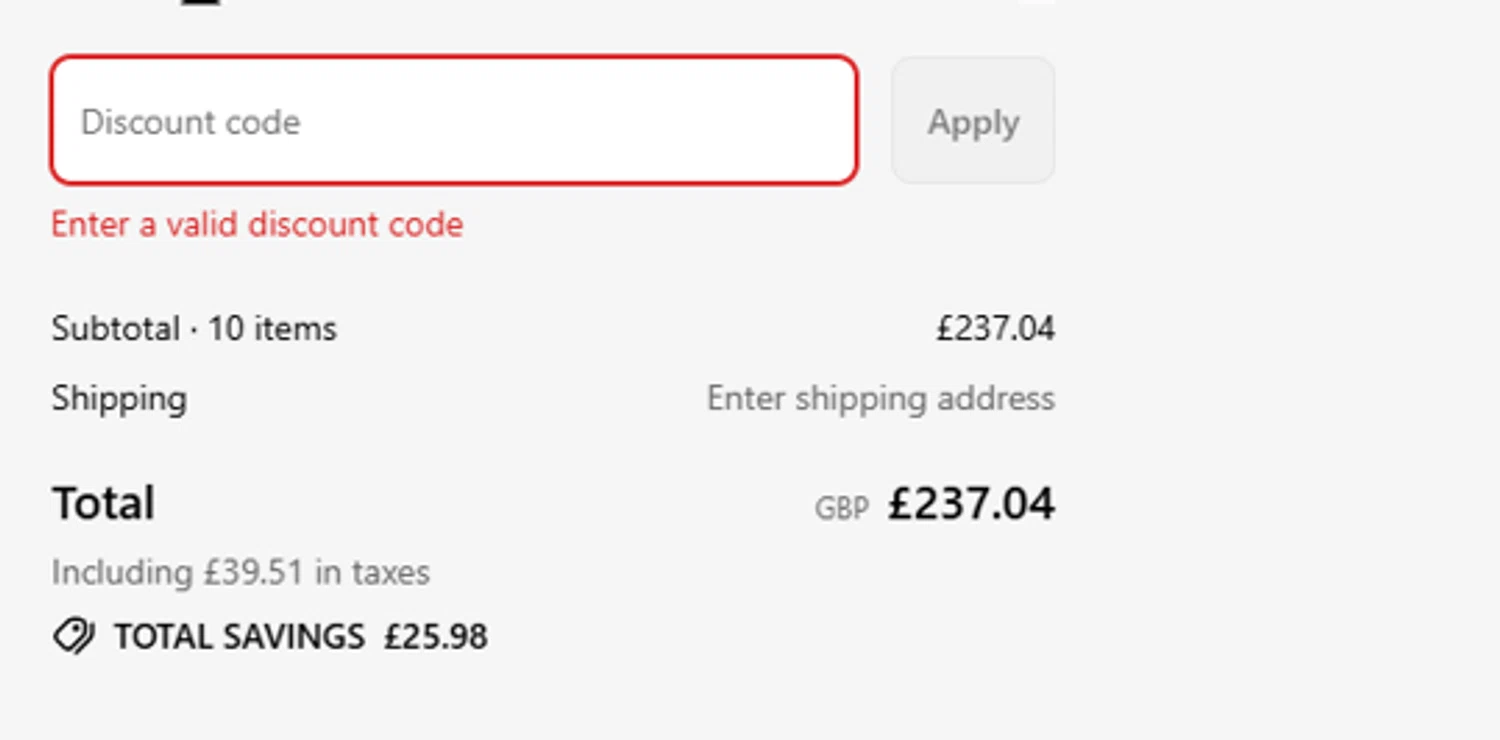Click the £25.98 savings amount
This screenshot has height=740, width=1500.
[x=436, y=636]
